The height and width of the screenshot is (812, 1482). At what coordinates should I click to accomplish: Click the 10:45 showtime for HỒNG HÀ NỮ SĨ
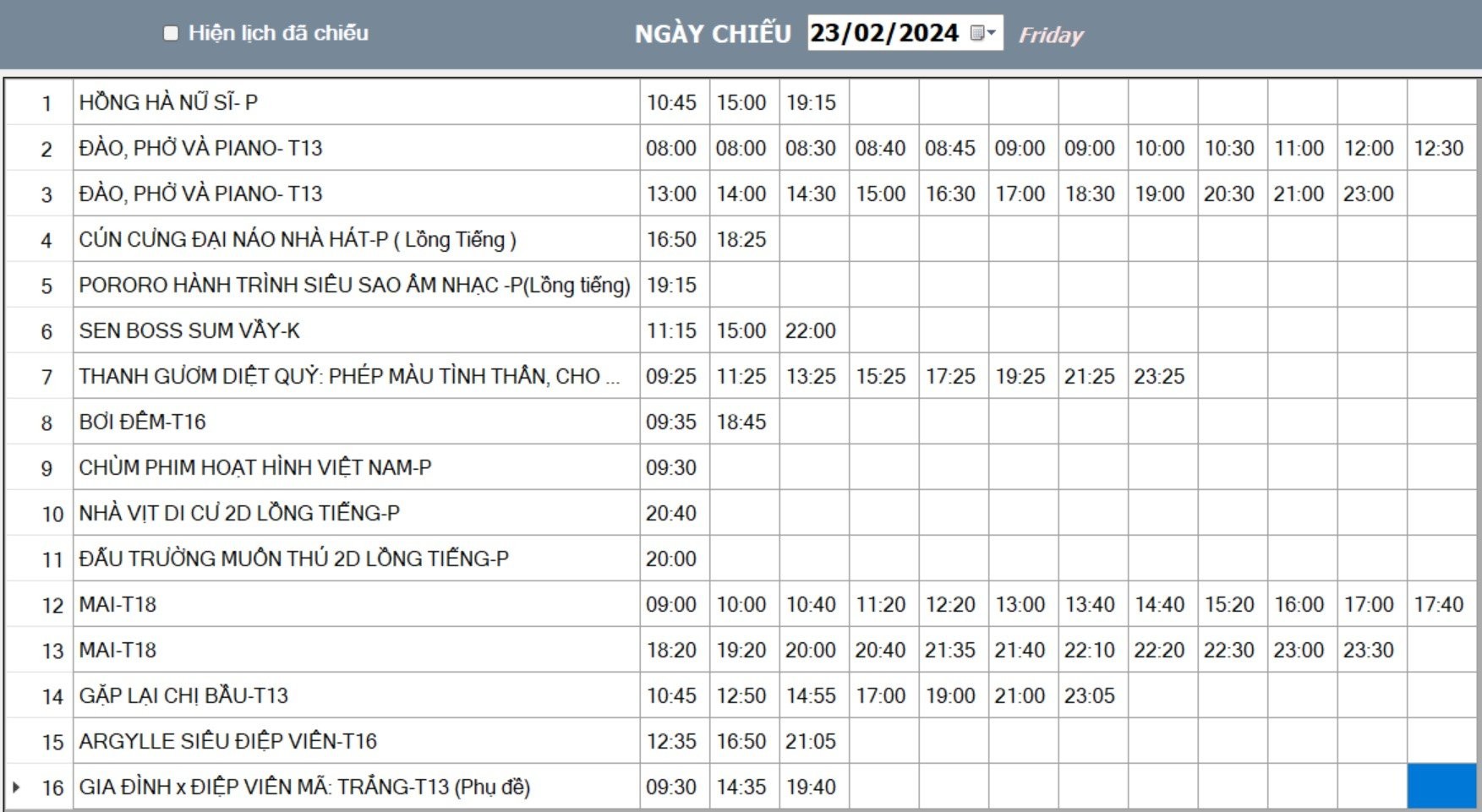click(x=671, y=103)
